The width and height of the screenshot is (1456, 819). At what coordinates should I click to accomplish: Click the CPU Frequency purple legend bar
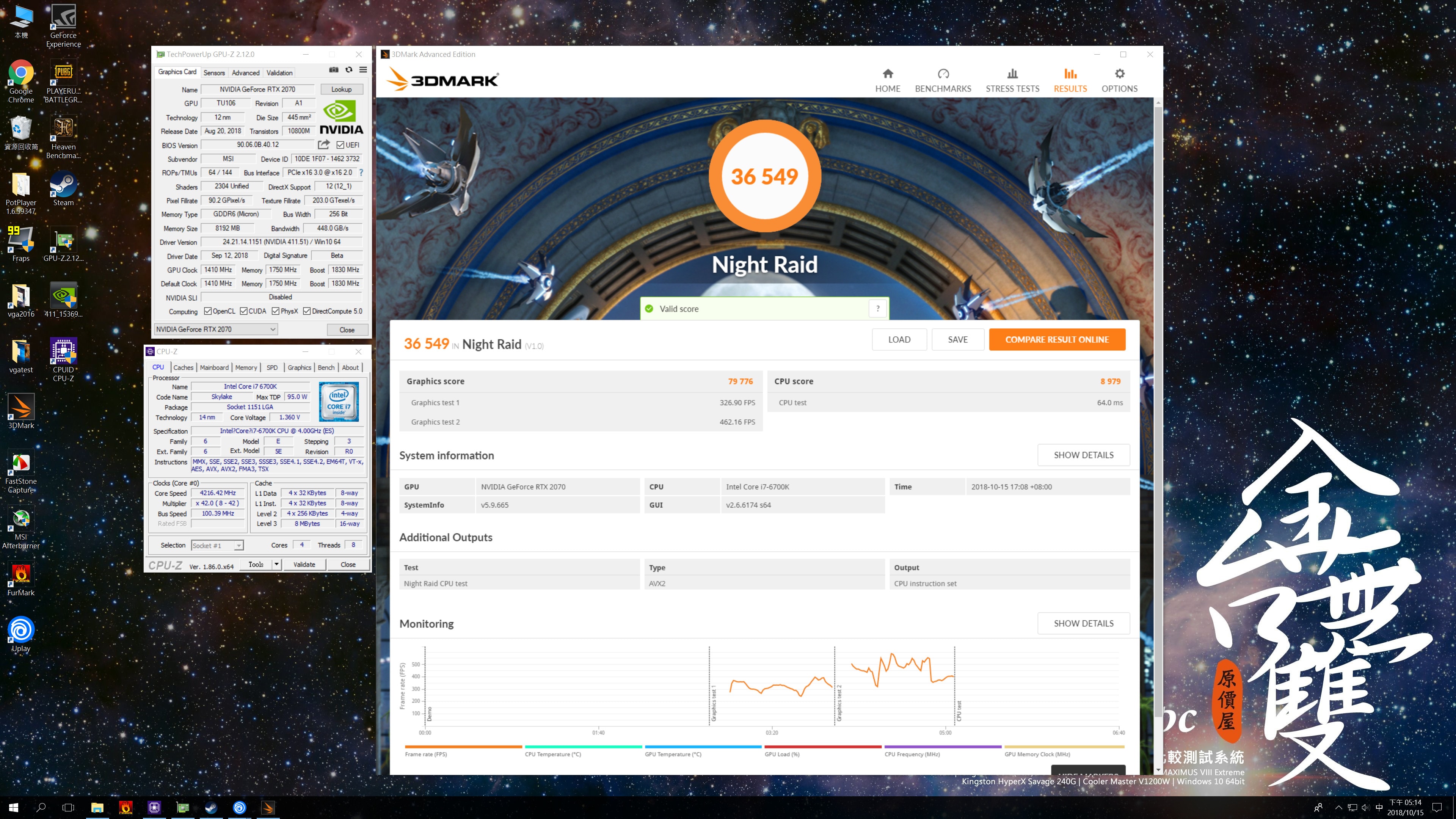click(943, 747)
